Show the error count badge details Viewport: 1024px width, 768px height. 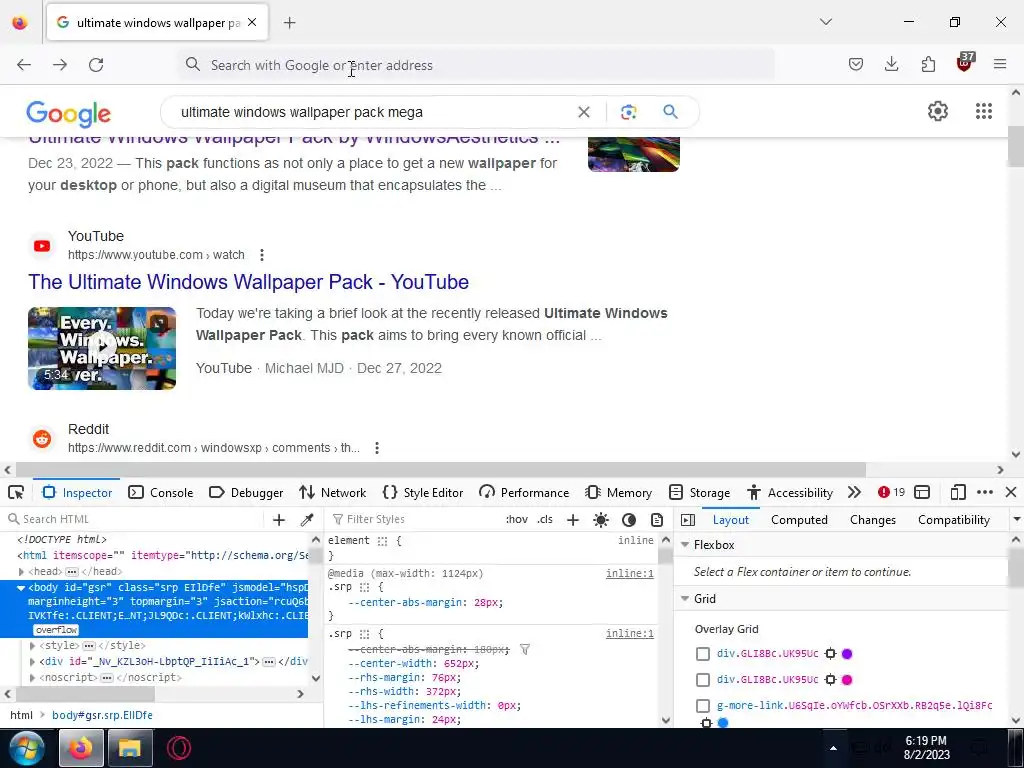[x=891, y=492]
